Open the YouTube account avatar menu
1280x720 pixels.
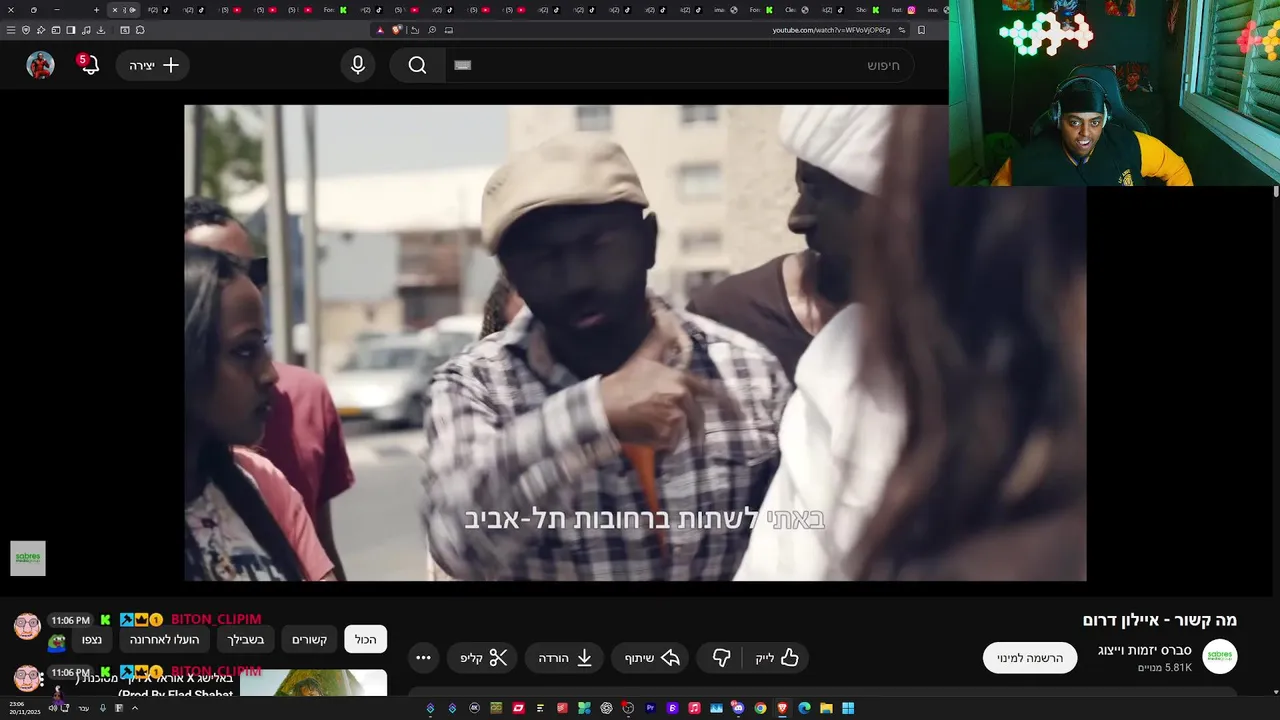pyautogui.click(x=40, y=65)
